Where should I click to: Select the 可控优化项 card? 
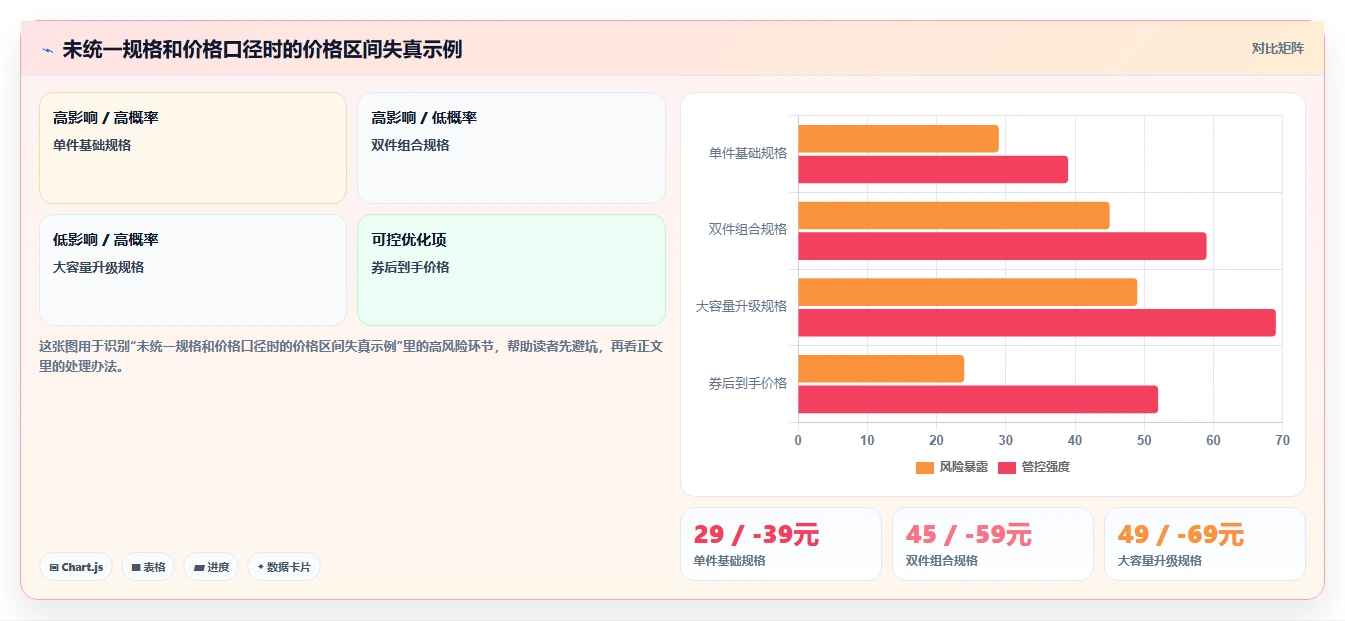(511, 270)
